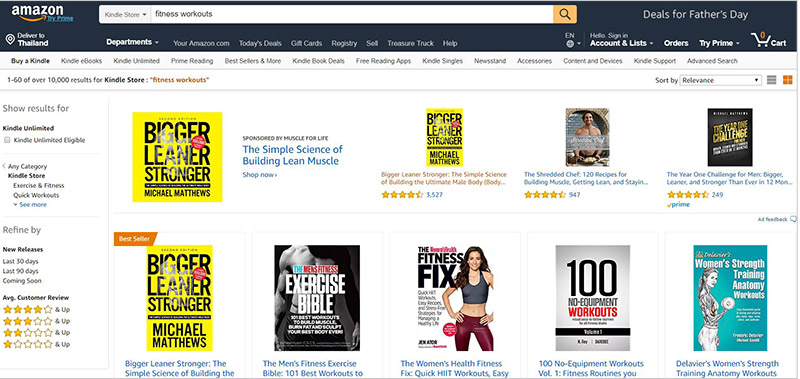Viewport: 800px width, 379px height.
Task: Click the EN globe language icon
Action: pyautogui.click(x=570, y=44)
